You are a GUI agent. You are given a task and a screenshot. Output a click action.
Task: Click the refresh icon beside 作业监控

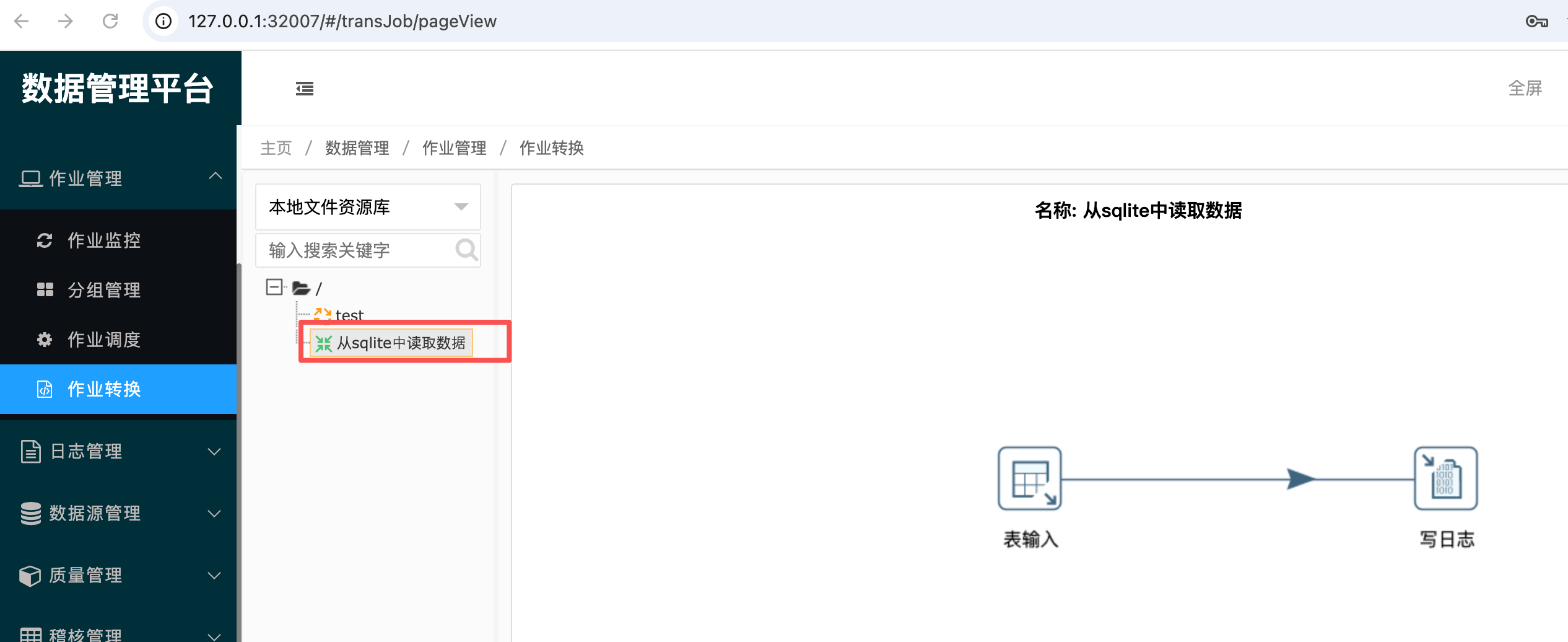44,240
